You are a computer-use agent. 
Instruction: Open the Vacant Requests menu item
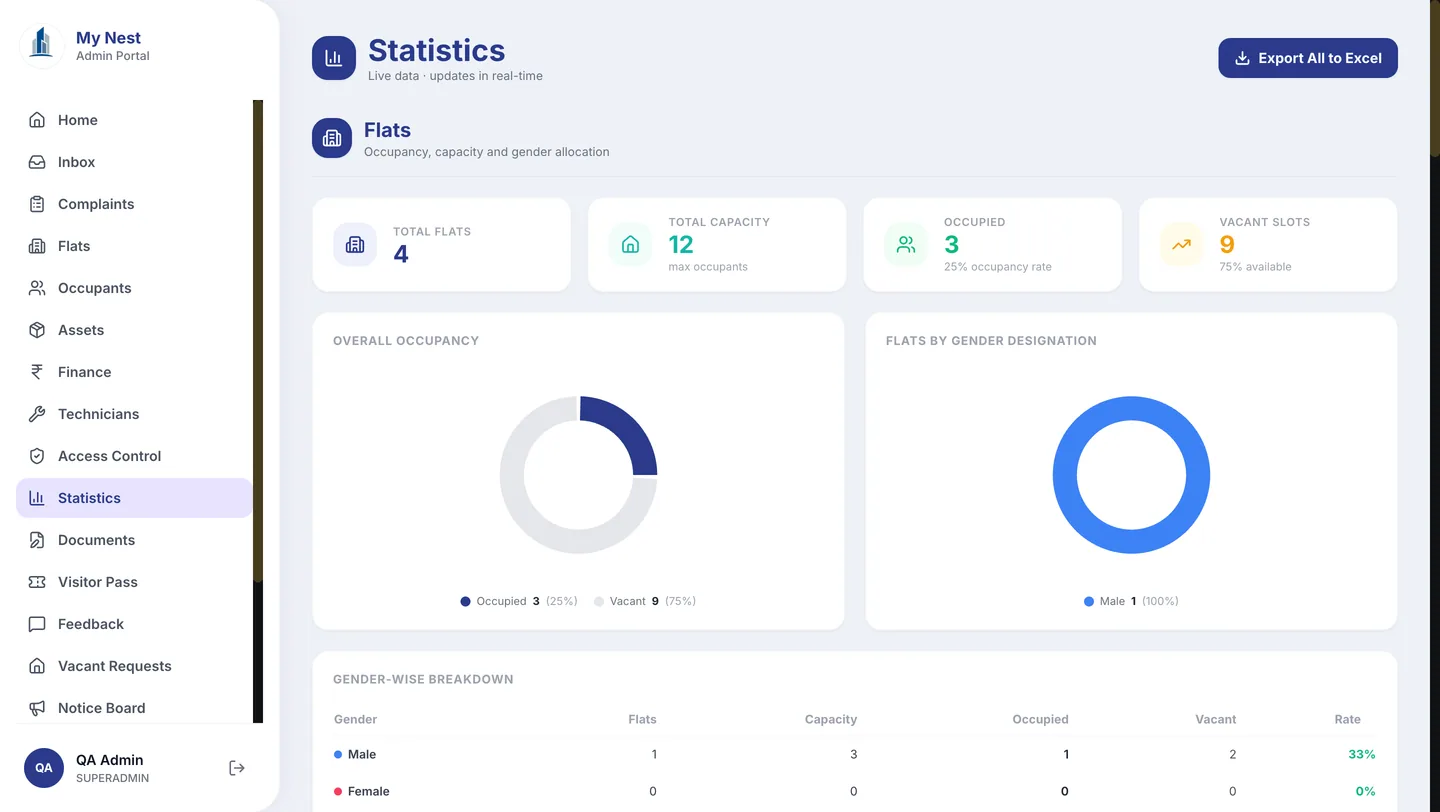coord(134,666)
